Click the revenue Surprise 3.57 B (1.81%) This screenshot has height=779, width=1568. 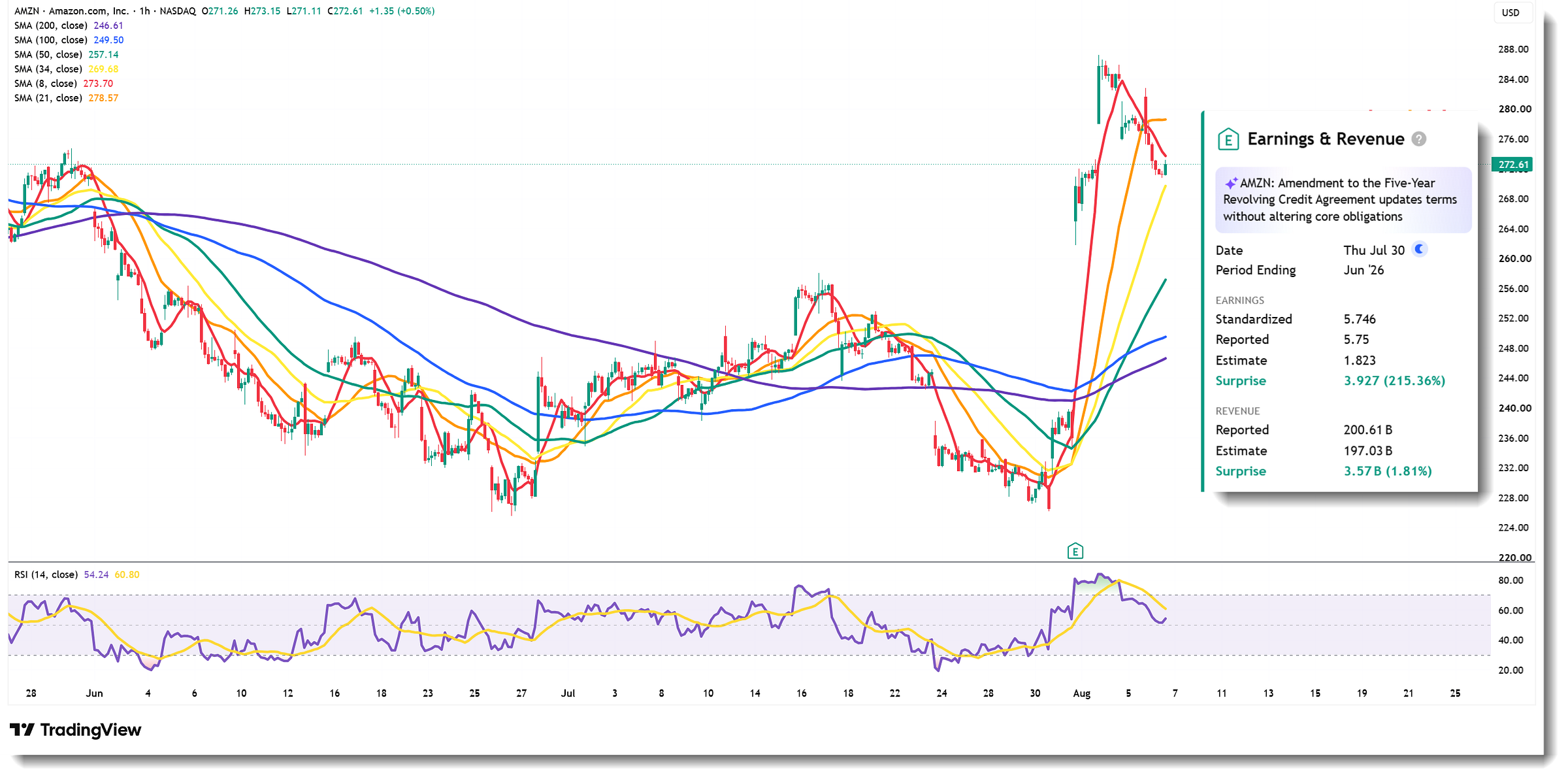(x=1388, y=471)
